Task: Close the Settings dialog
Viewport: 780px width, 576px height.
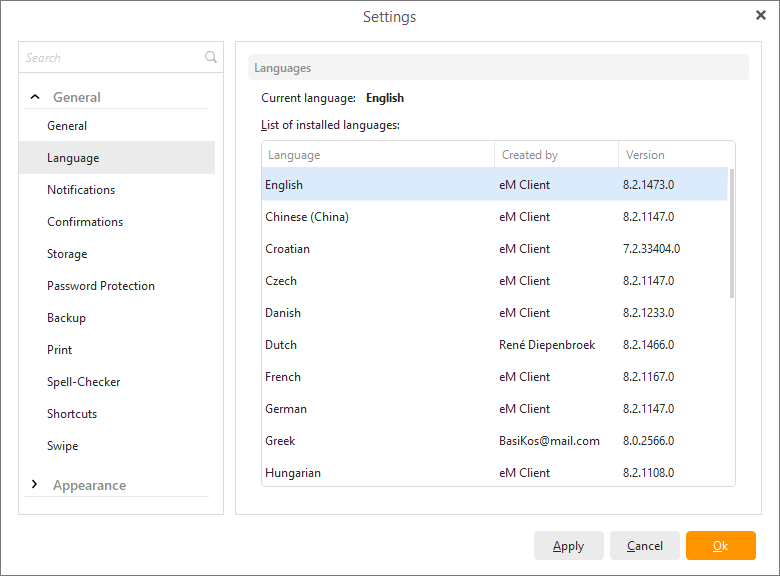Action: [761, 15]
